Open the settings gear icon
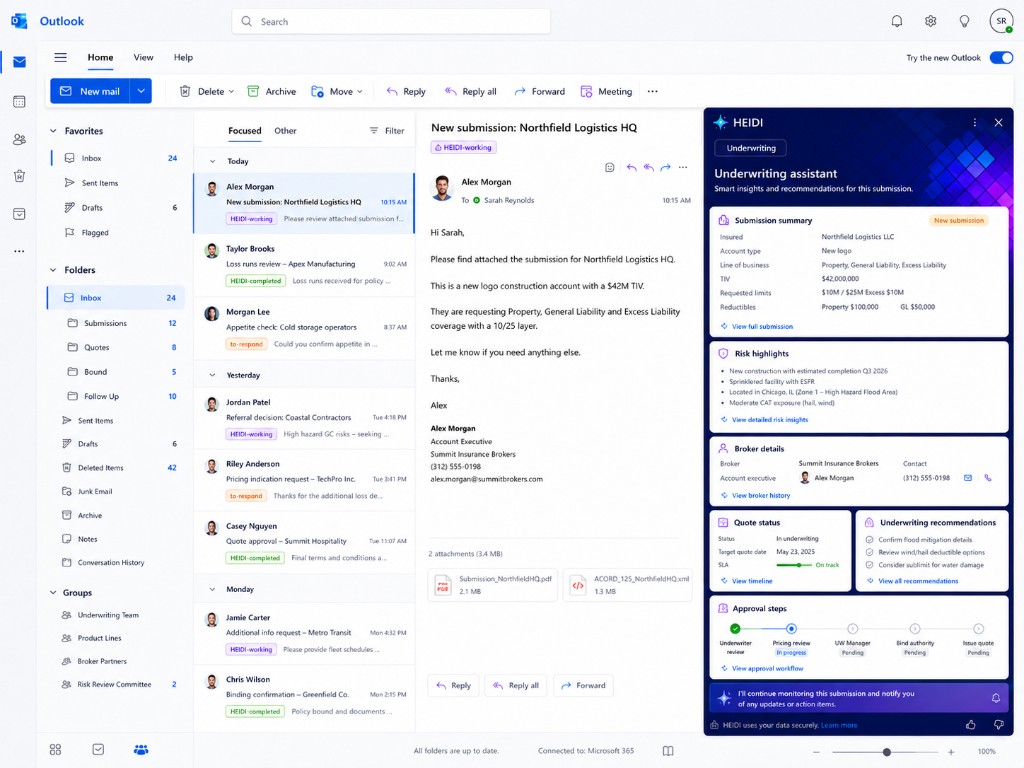 (931, 21)
